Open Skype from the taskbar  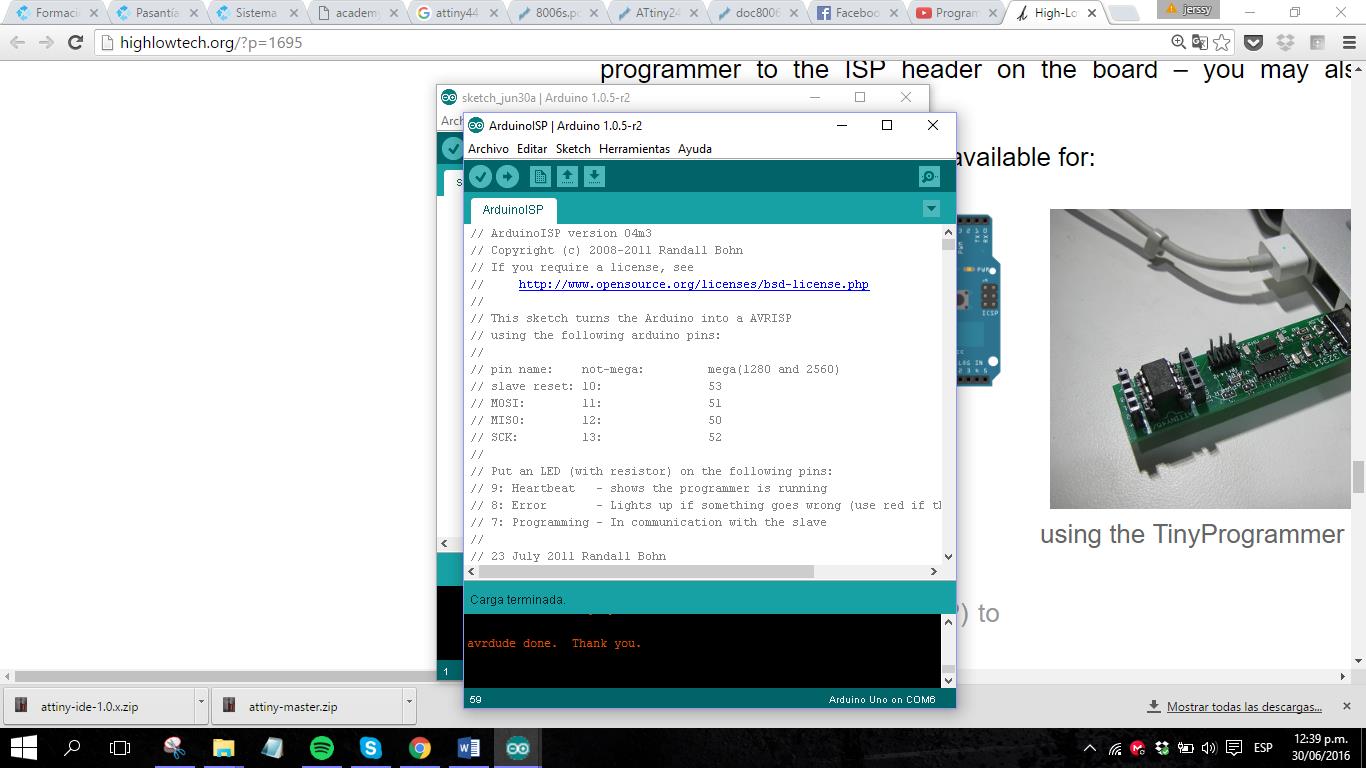coord(371,748)
